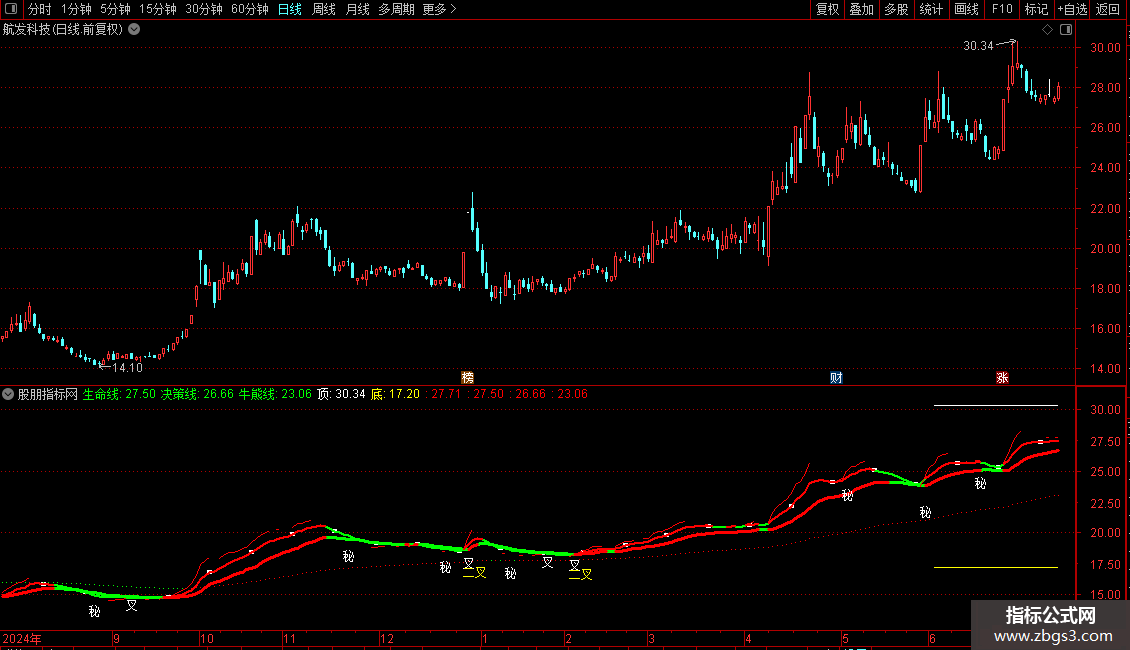Click the 财 financial marker icon
The image size is (1130, 650).
(x=836, y=378)
